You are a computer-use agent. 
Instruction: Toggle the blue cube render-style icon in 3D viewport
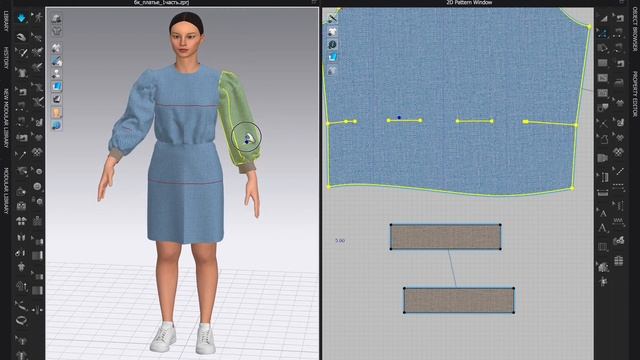[57, 87]
